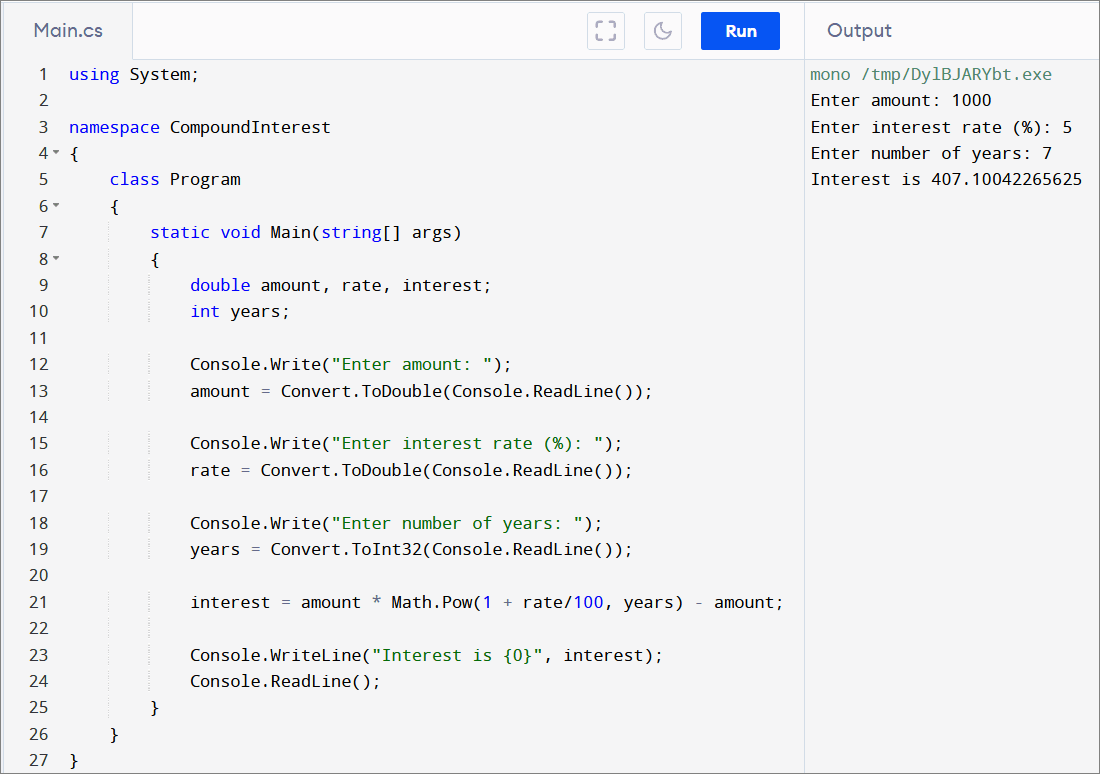Click the "Enter amount: " Console.Write line
Viewport: 1100px width, 774px height.
point(351,364)
